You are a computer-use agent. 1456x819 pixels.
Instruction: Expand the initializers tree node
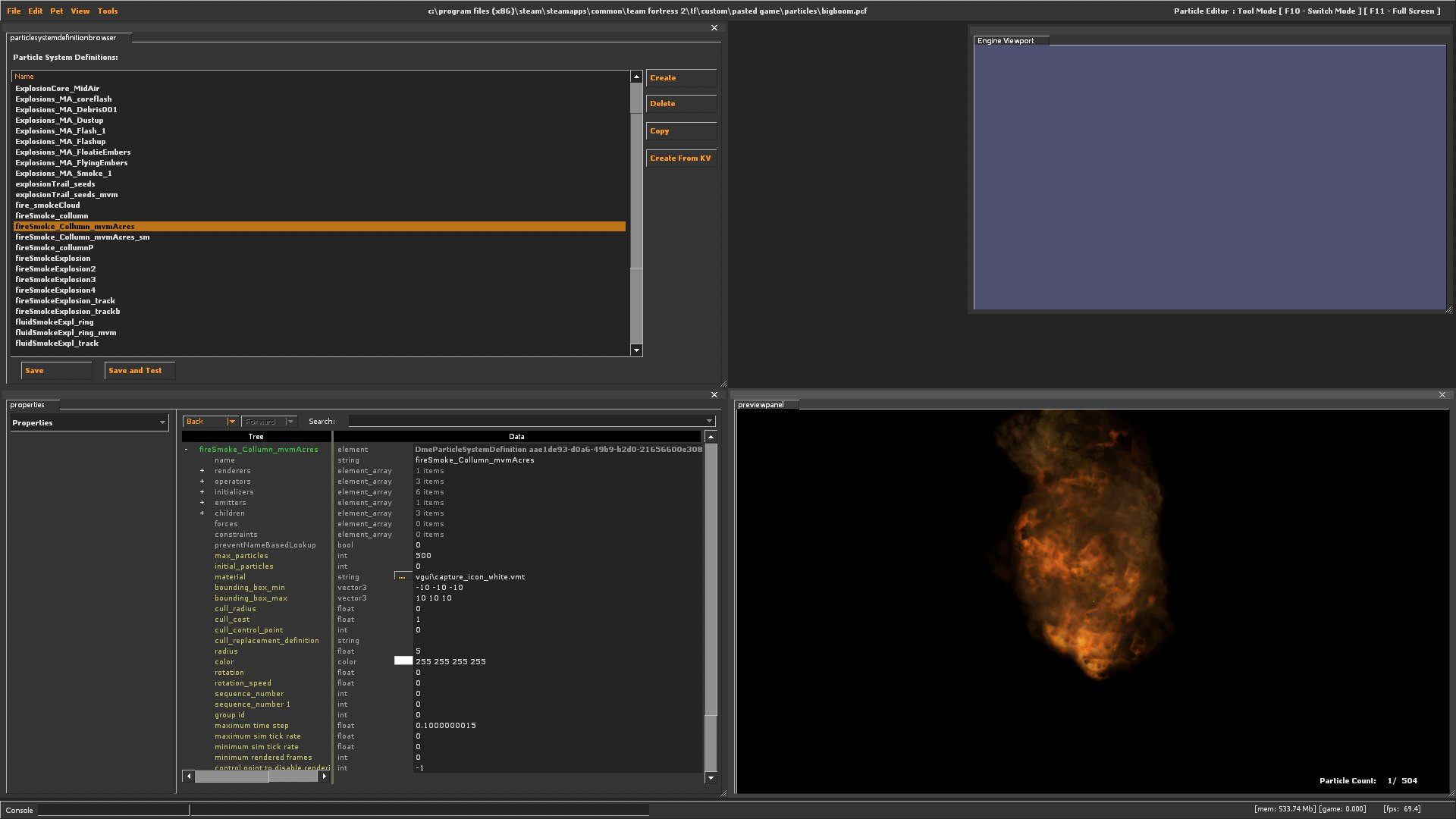pyautogui.click(x=202, y=492)
